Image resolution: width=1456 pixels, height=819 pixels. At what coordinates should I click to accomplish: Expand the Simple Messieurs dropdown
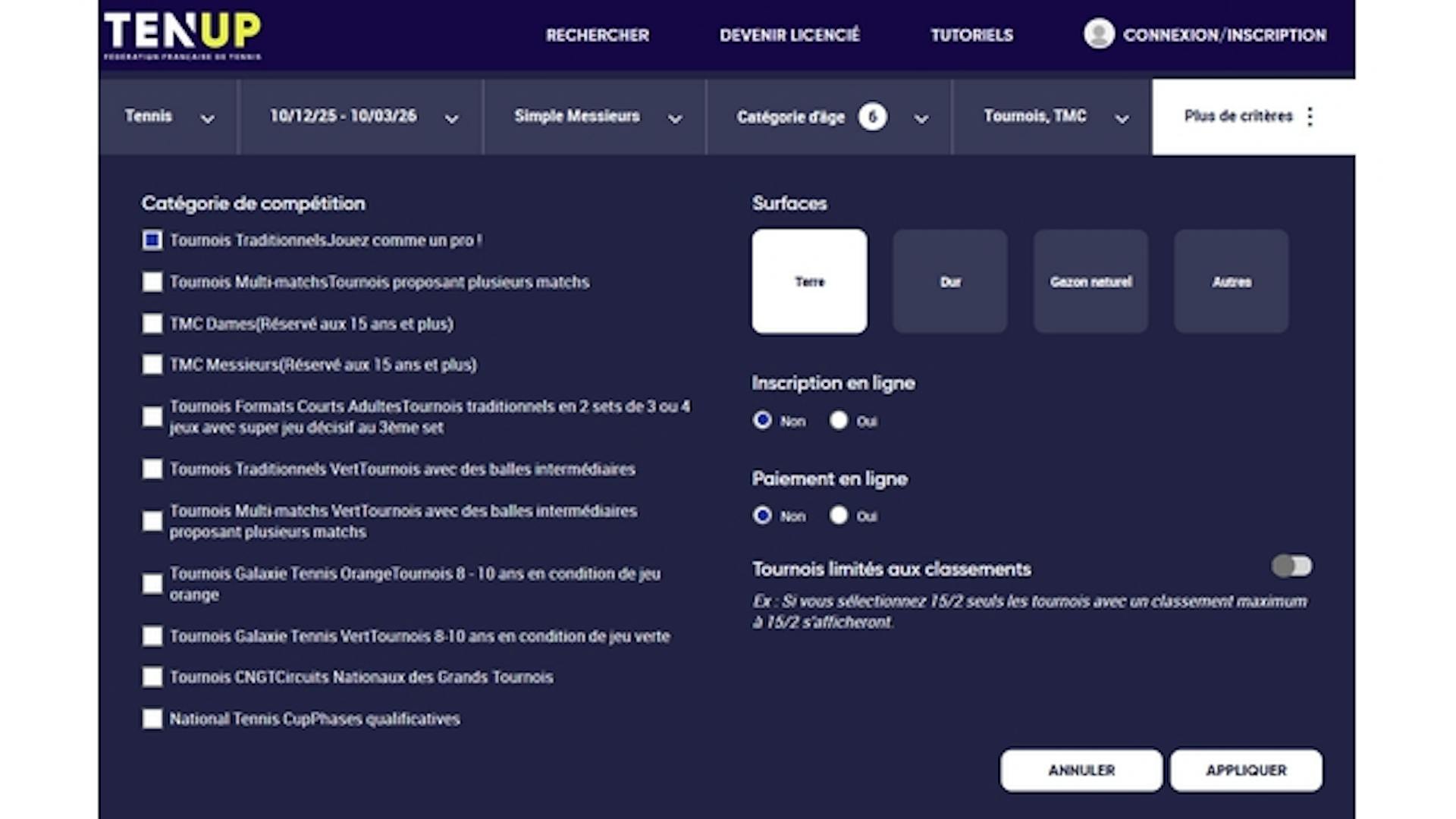pos(596,117)
